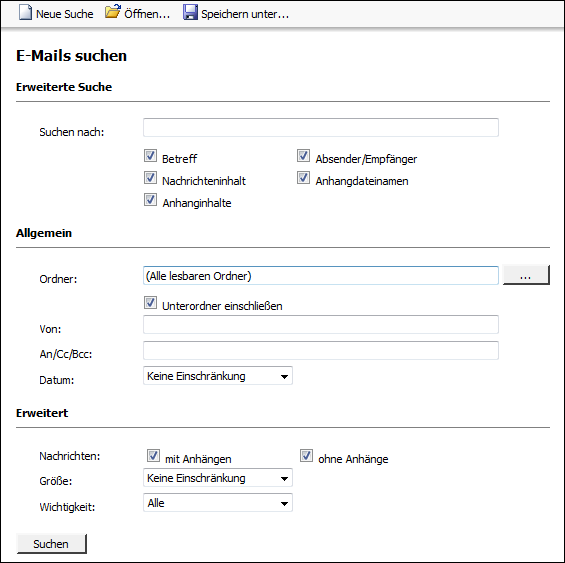
Task: Expand the Größe dropdown
Action: point(218,478)
